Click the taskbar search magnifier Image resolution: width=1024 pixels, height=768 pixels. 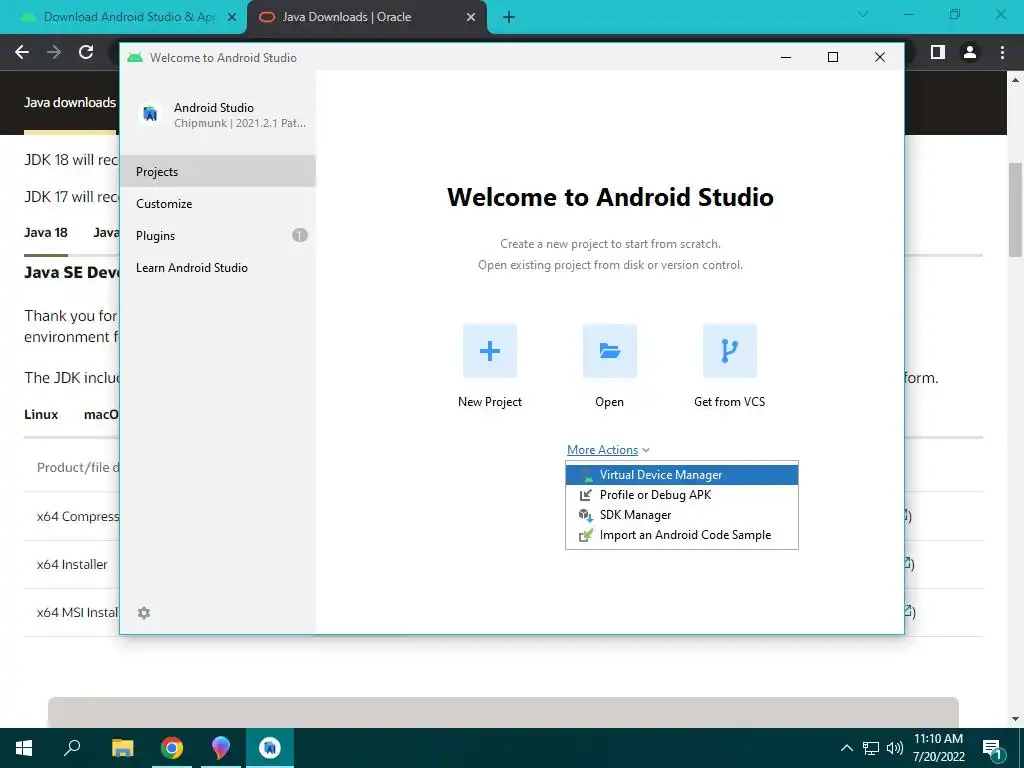click(x=72, y=748)
